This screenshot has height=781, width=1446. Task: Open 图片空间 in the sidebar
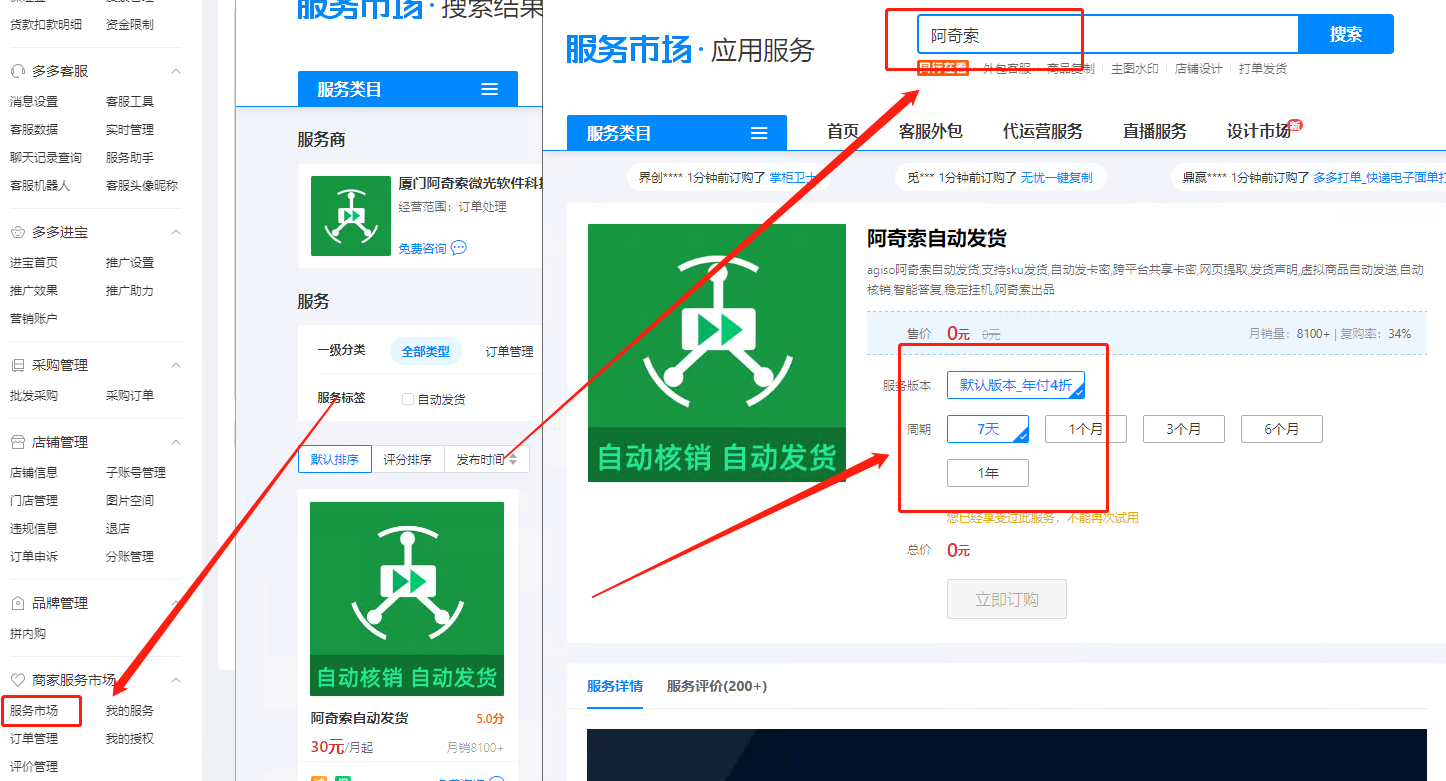click(x=130, y=501)
